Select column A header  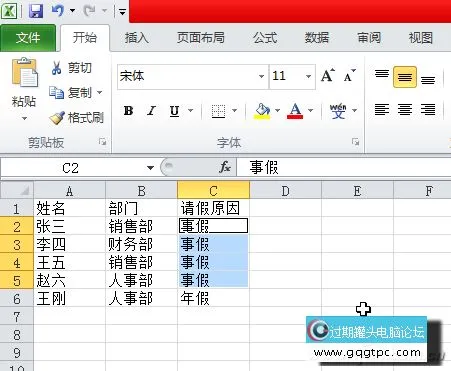click(69, 191)
